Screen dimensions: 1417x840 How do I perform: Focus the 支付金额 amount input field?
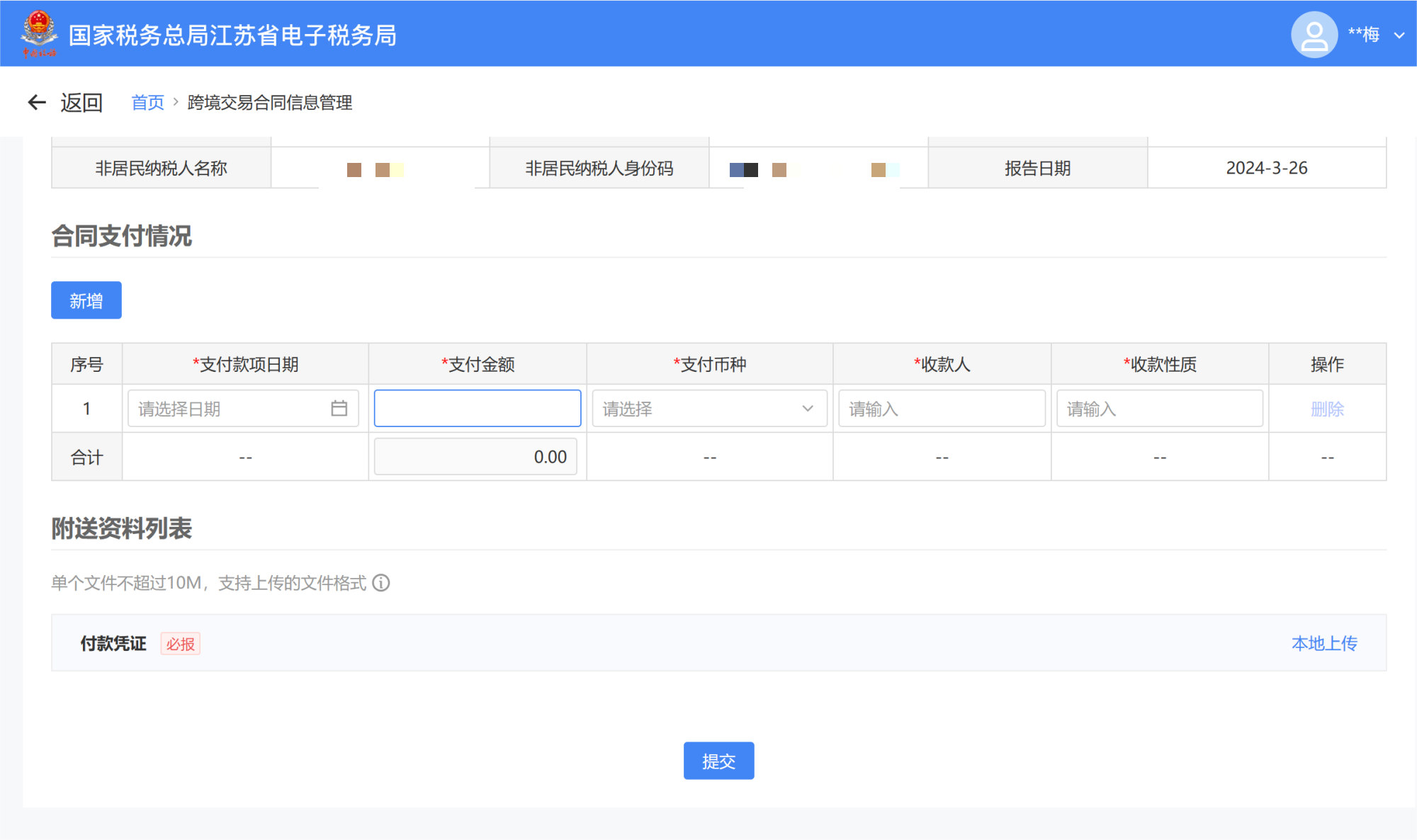(x=478, y=409)
